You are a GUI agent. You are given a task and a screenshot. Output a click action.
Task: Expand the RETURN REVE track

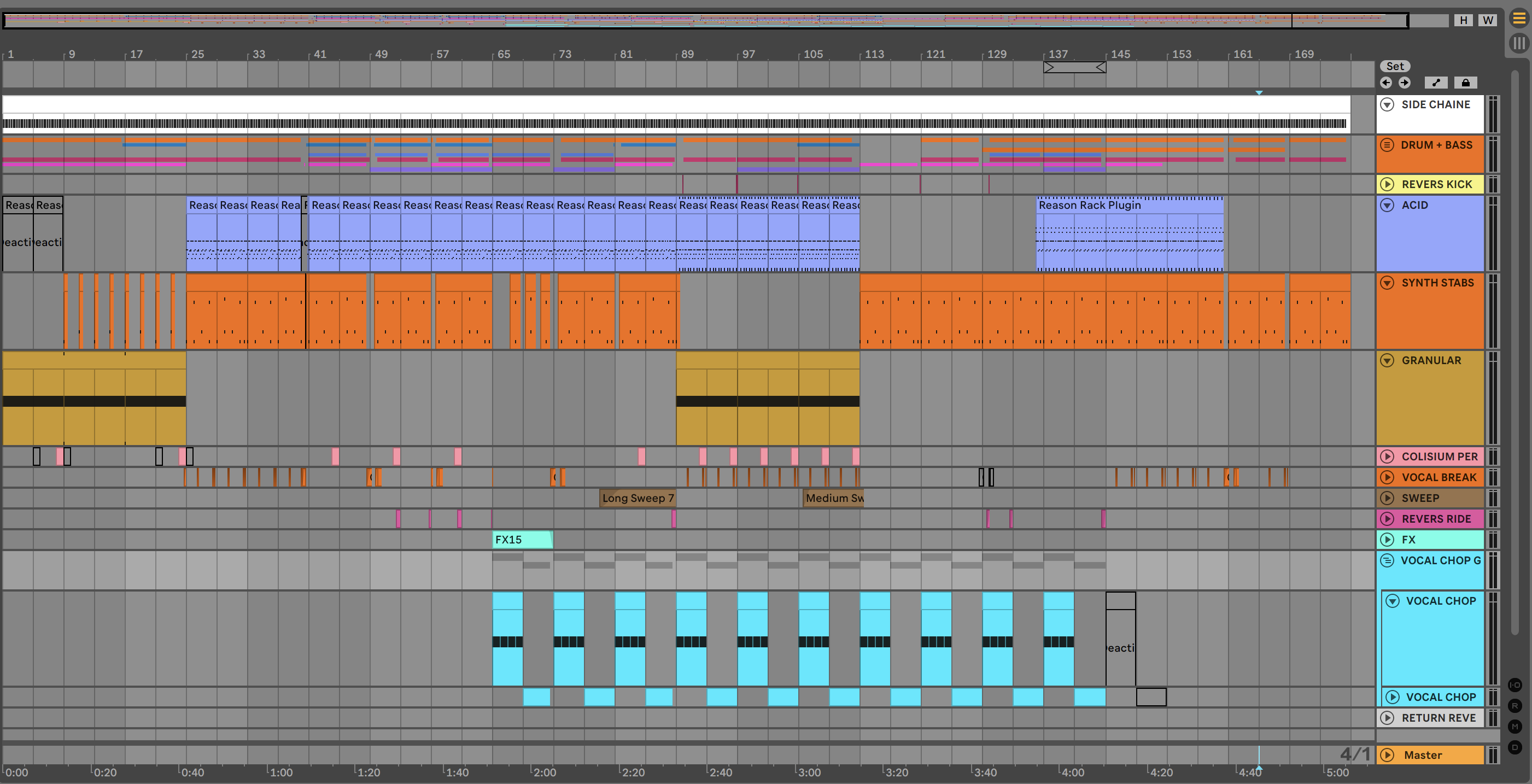(1387, 718)
